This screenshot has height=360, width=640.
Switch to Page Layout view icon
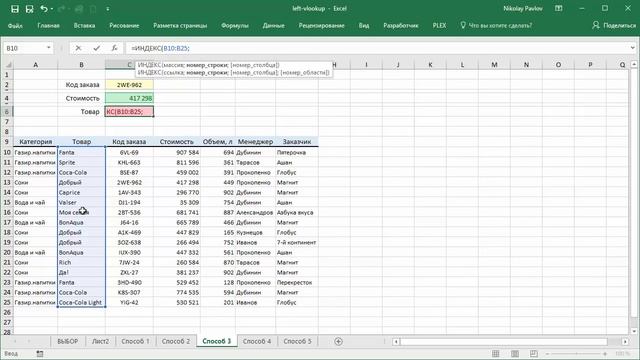515,353
